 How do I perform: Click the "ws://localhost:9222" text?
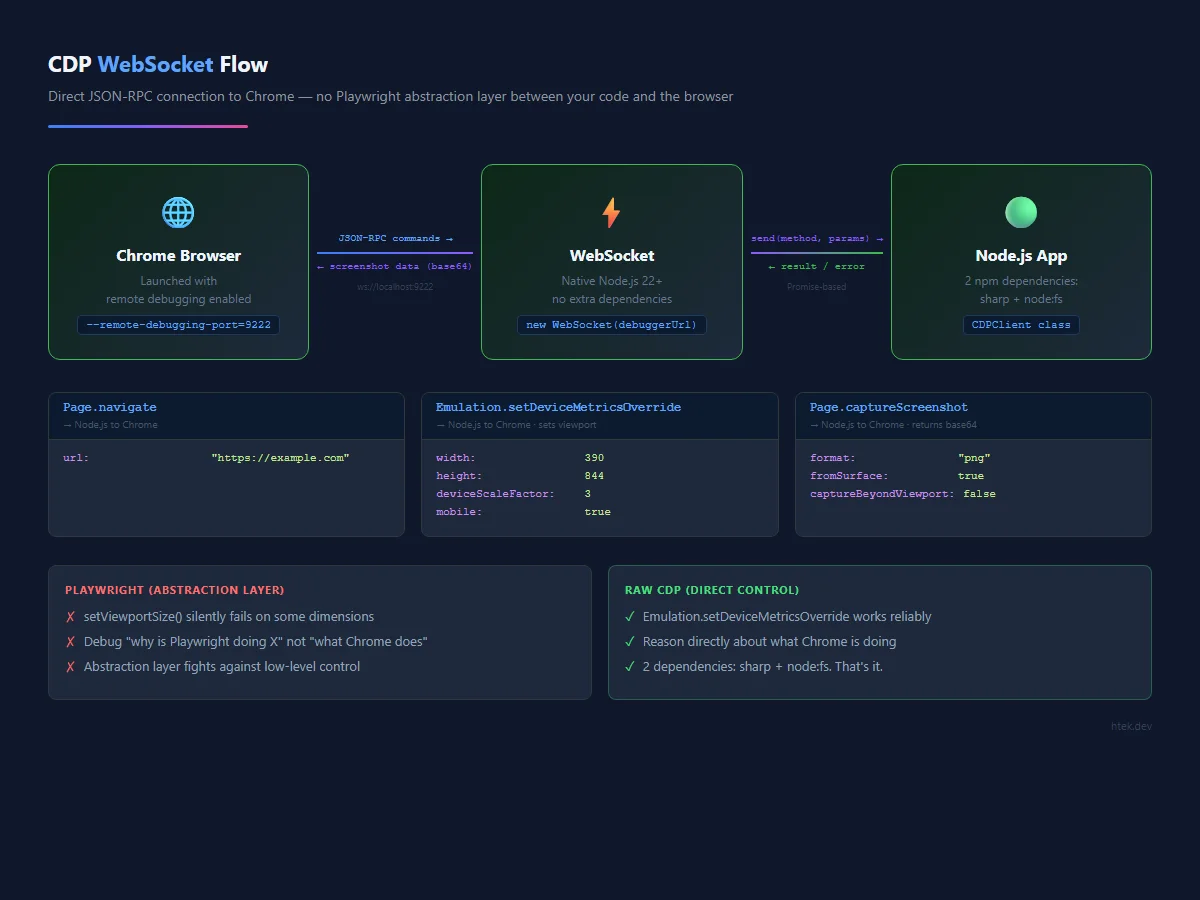(395, 287)
